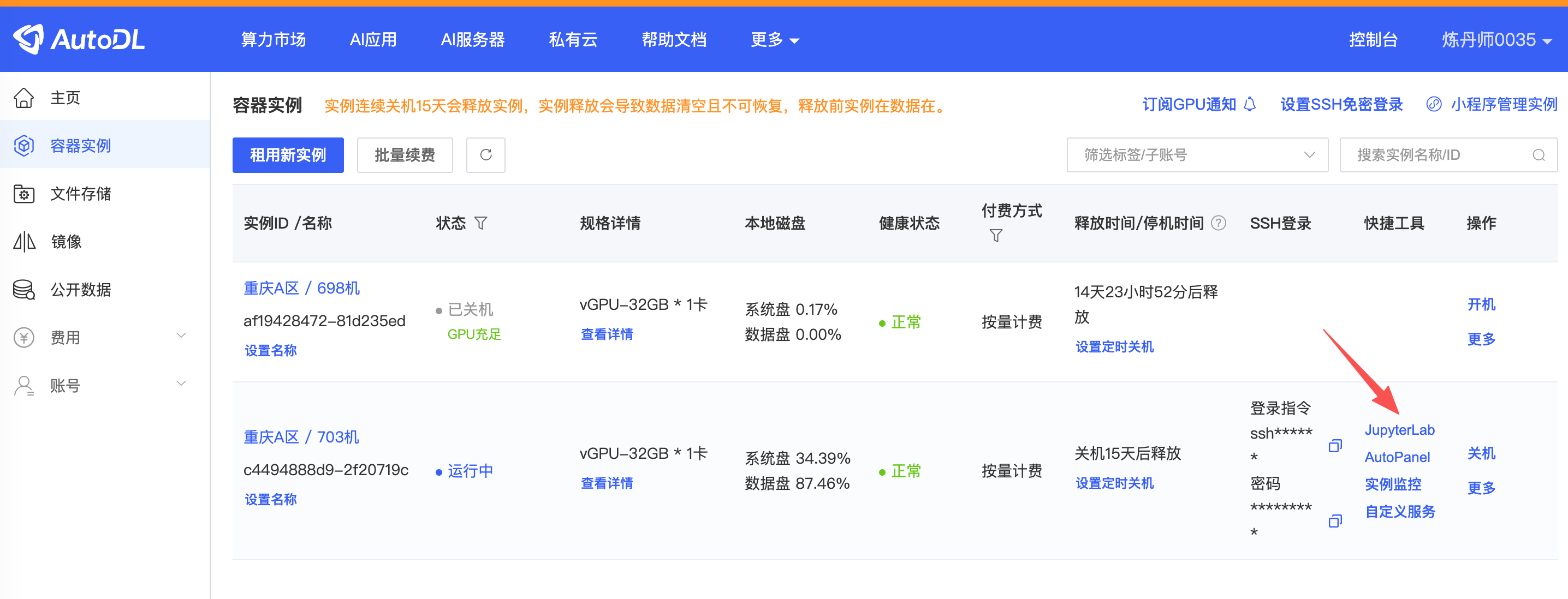Open the AI服务器 nav item
The width and height of the screenshot is (1568, 599).
point(473,39)
